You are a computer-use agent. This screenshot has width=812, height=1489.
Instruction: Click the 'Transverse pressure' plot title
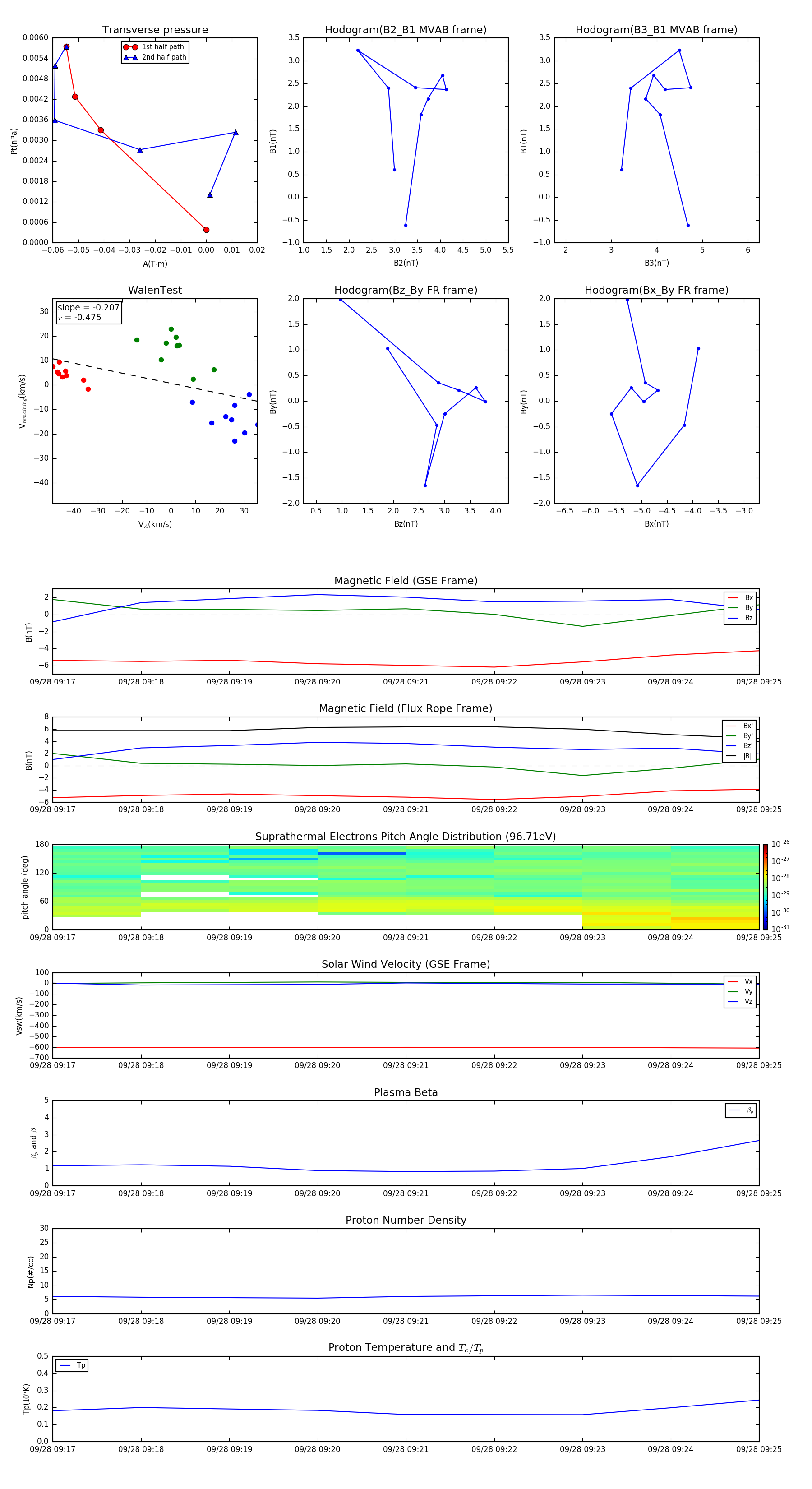[155, 30]
